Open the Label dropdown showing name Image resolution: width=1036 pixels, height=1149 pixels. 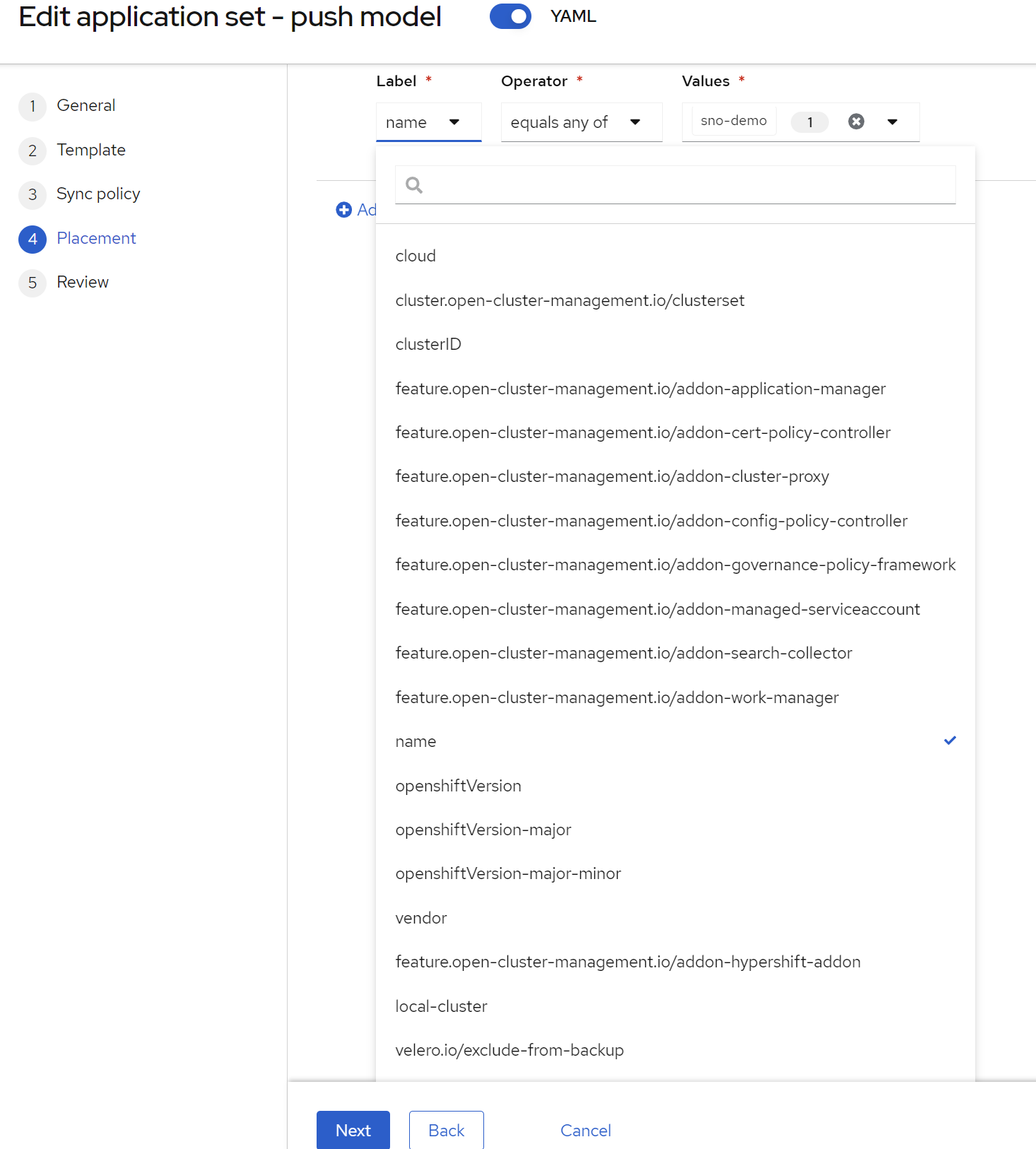pyautogui.click(x=428, y=122)
